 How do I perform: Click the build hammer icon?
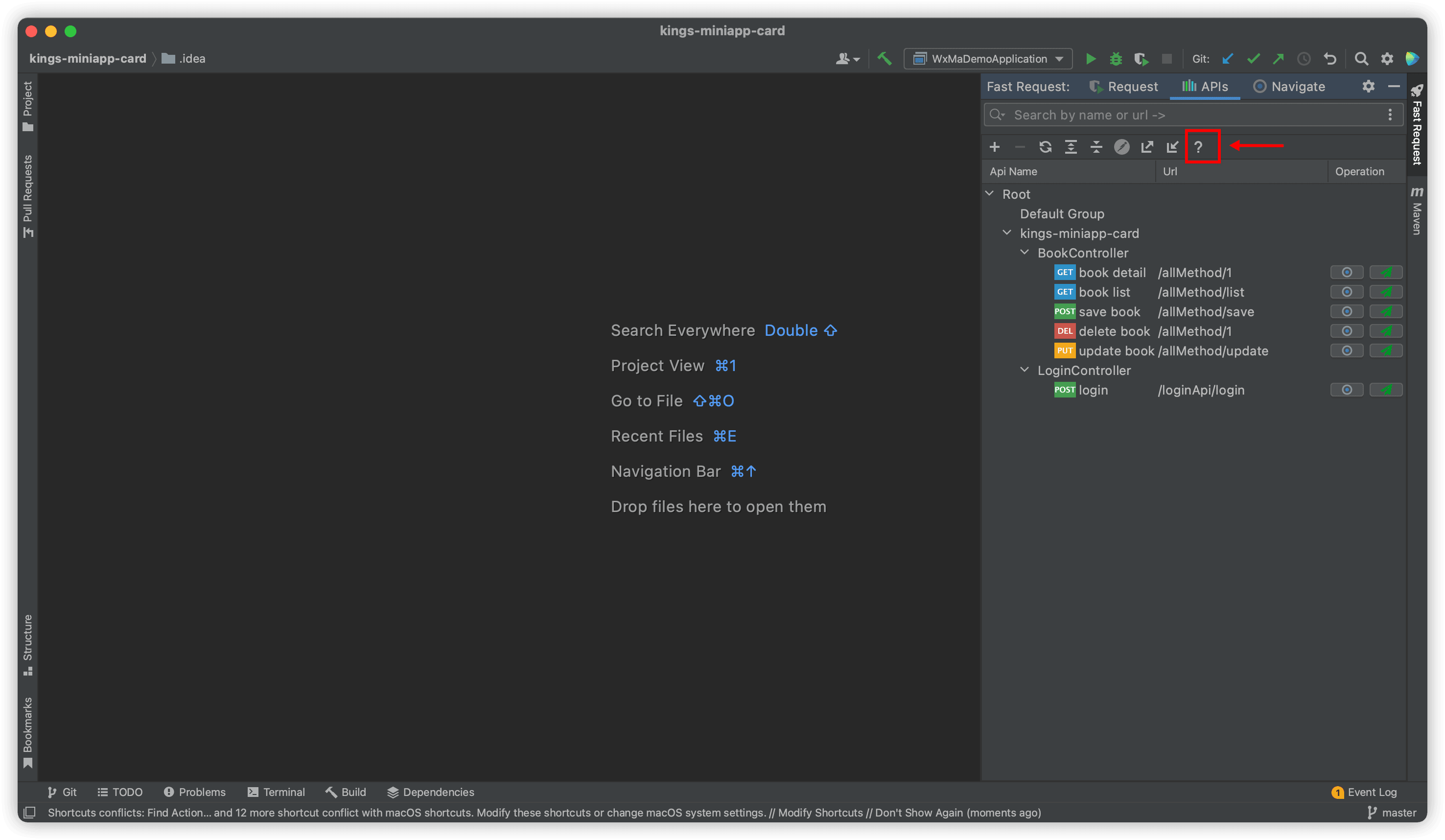point(884,58)
